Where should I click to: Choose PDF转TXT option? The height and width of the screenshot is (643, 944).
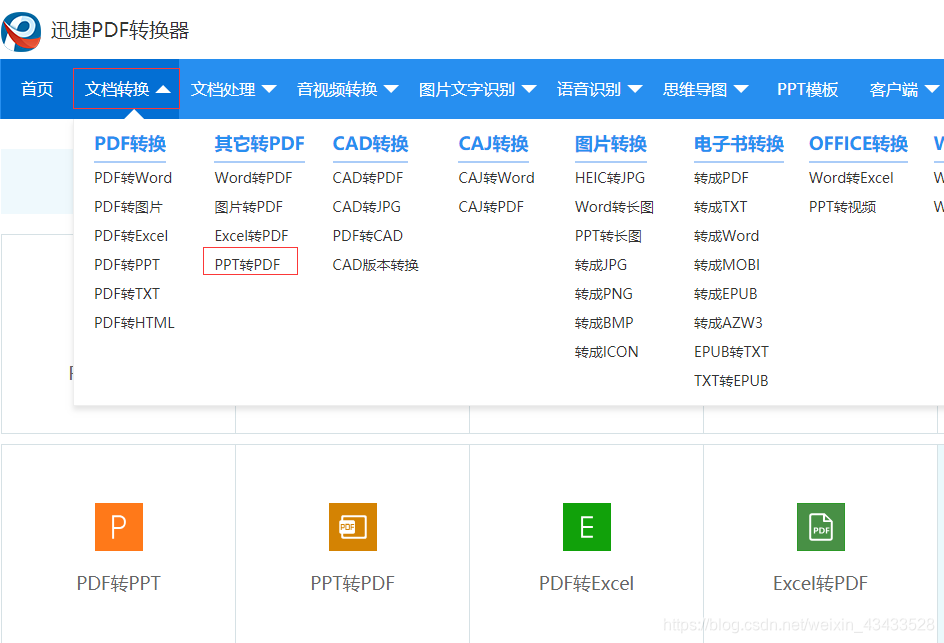(127, 293)
